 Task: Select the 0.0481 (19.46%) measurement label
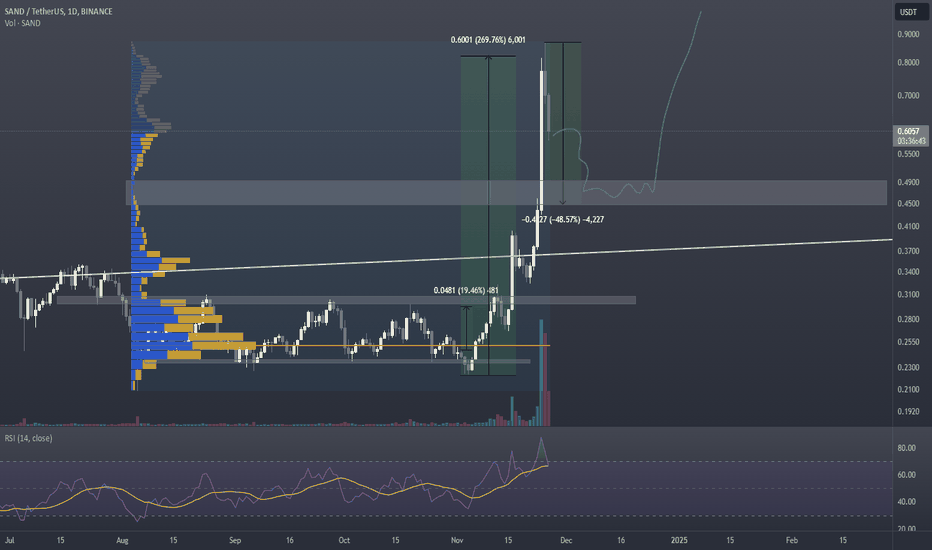tap(466, 290)
